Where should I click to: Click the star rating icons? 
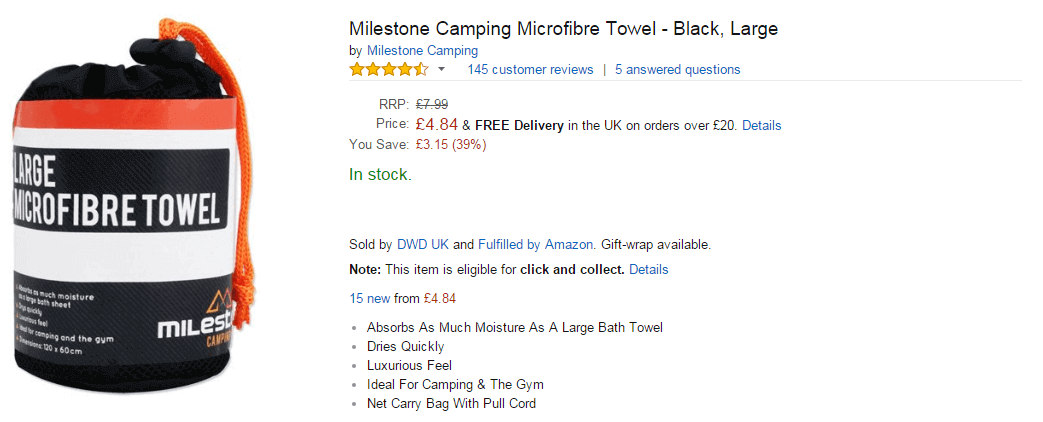tap(389, 69)
